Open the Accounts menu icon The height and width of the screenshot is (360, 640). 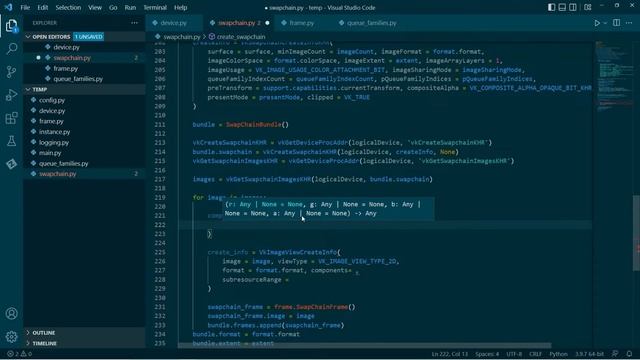pos(11,313)
